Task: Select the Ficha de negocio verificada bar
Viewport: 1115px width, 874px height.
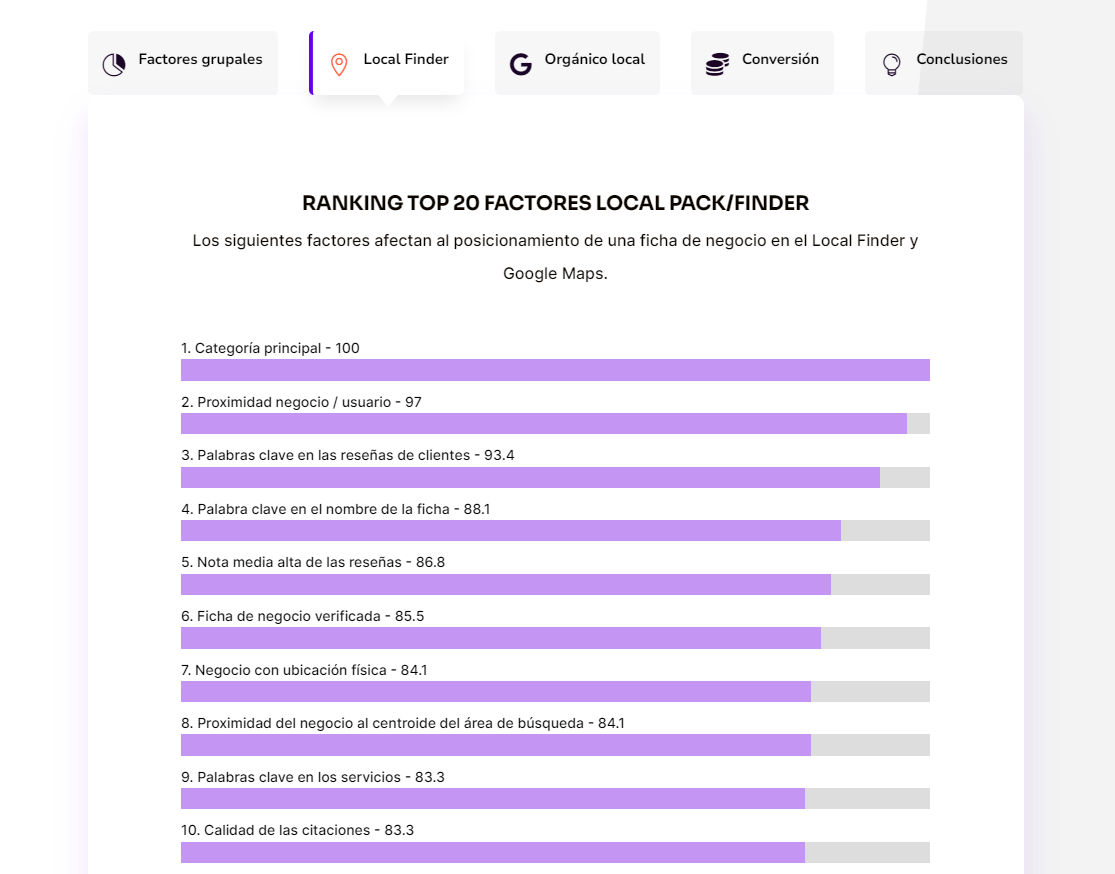Action: click(500, 638)
